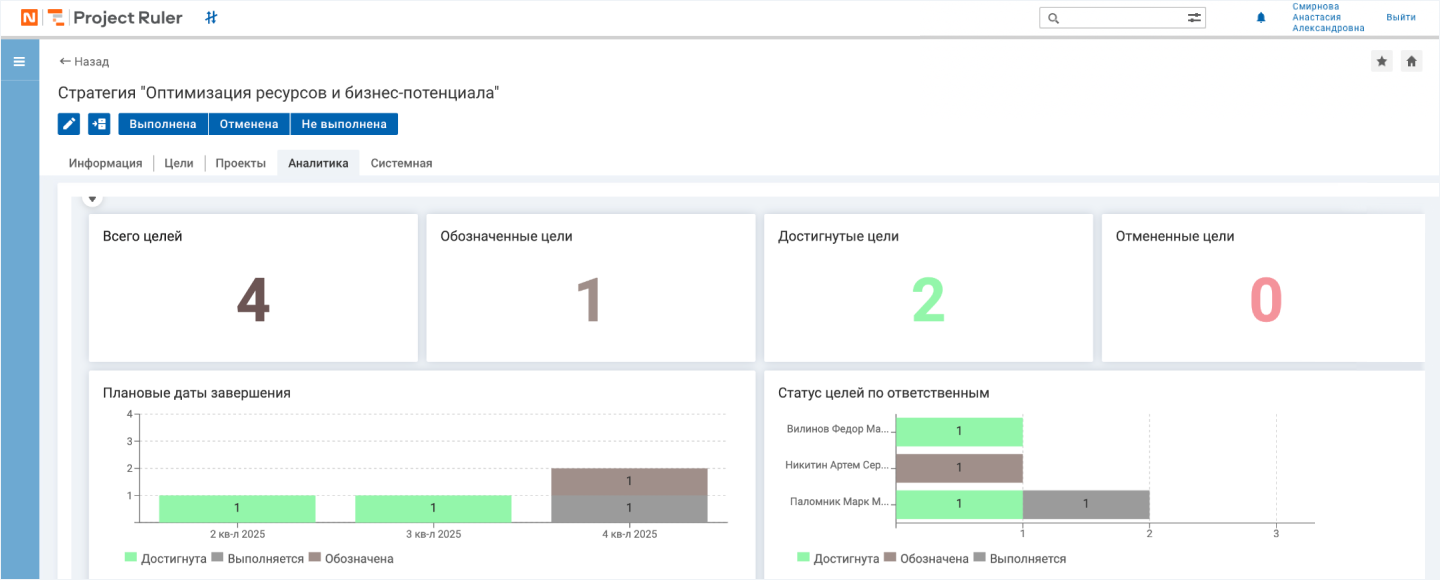1440x580 pixels.
Task: Open search filter settings sliders icon
Action: point(1194,18)
